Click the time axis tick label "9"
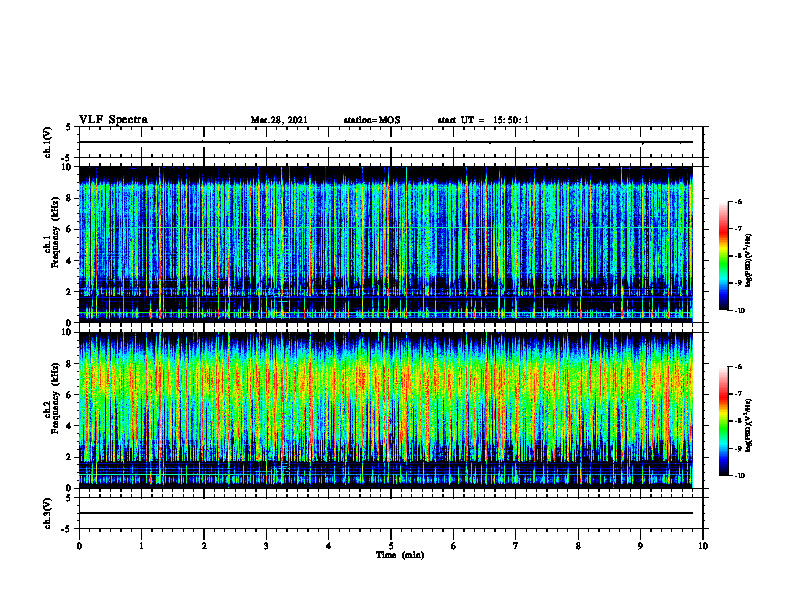 640,546
